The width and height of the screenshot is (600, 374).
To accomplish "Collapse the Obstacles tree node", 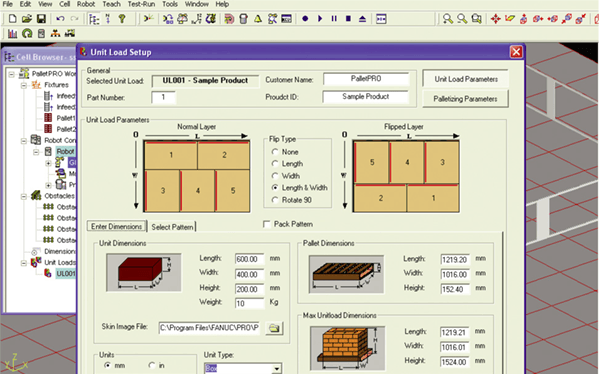I will [x=24, y=196].
